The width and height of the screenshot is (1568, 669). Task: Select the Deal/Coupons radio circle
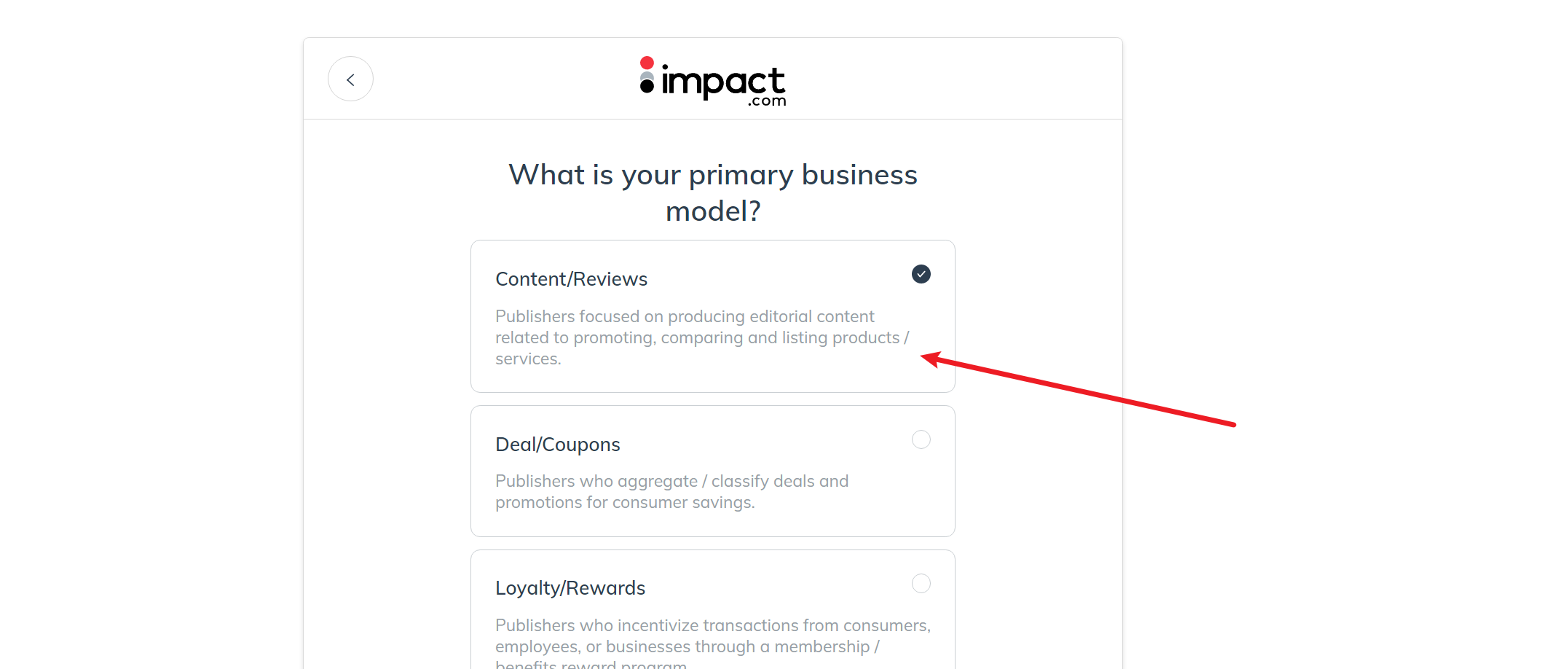click(x=921, y=439)
